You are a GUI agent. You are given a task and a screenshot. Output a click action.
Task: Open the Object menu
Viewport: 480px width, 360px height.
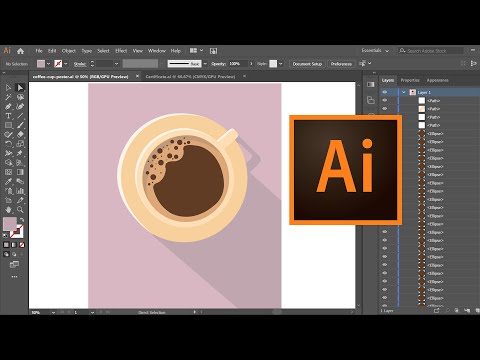point(69,51)
